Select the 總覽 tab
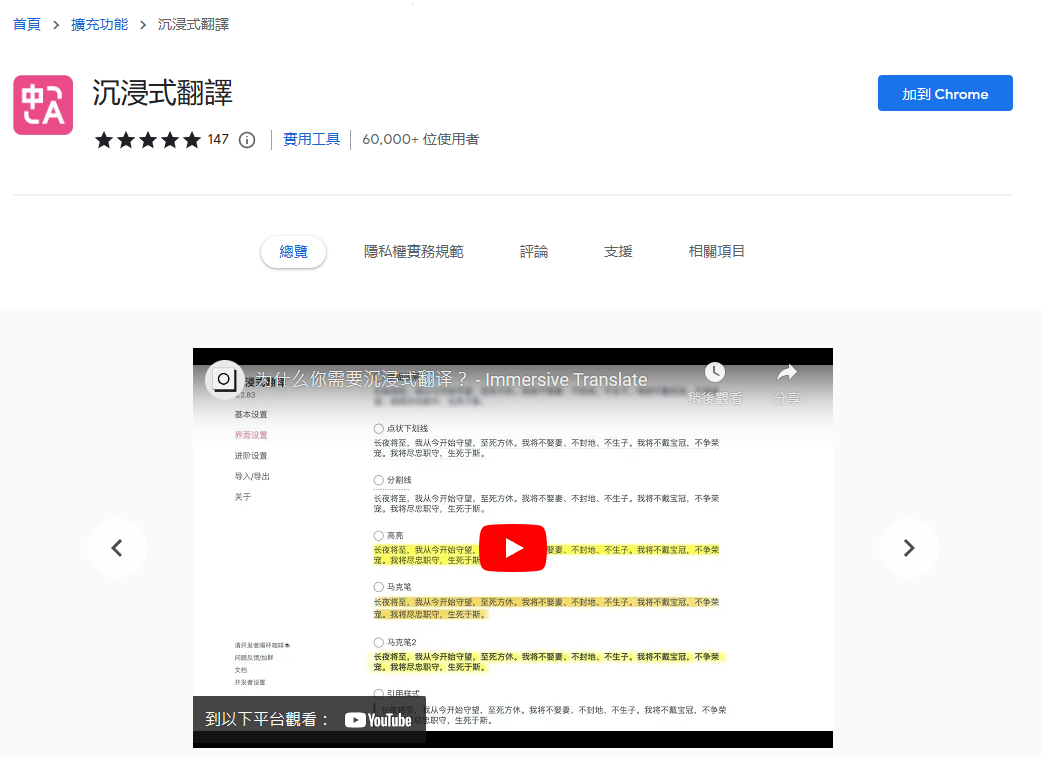 (x=294, y=252)
